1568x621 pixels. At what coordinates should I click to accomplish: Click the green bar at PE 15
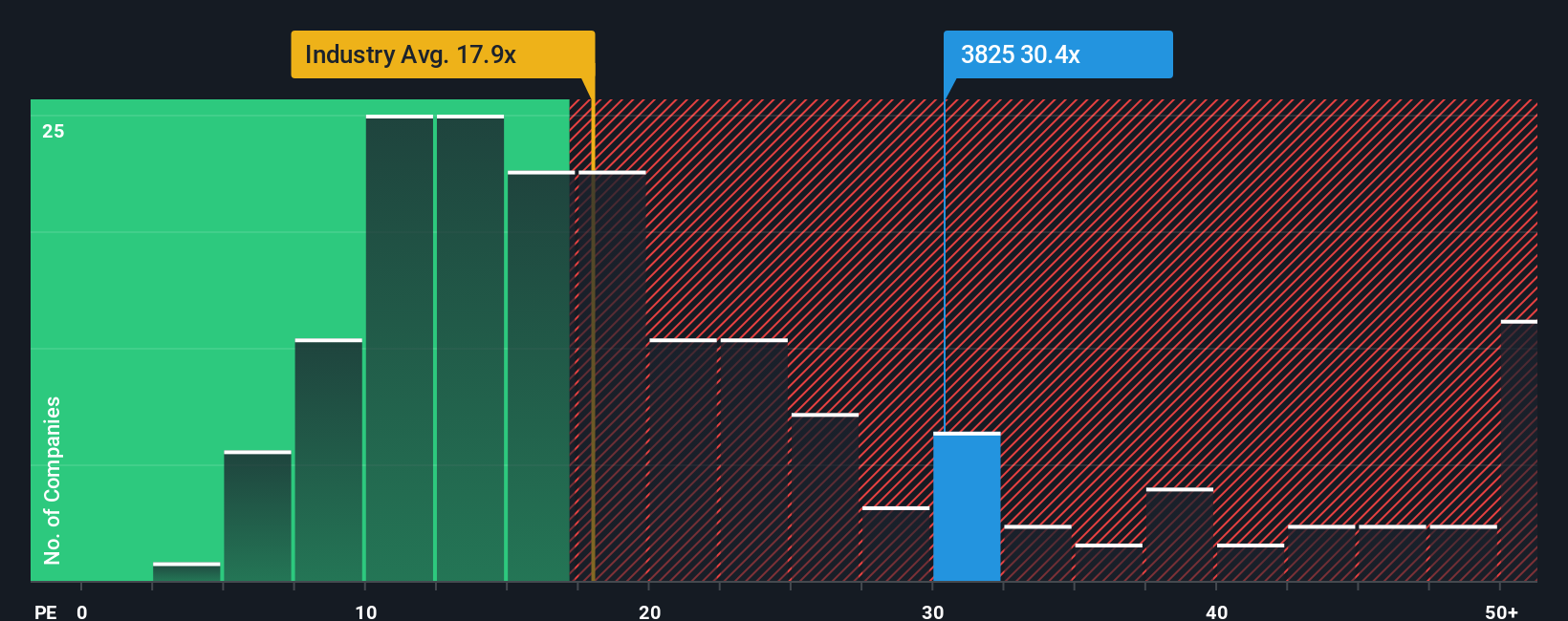pos(541,376)
